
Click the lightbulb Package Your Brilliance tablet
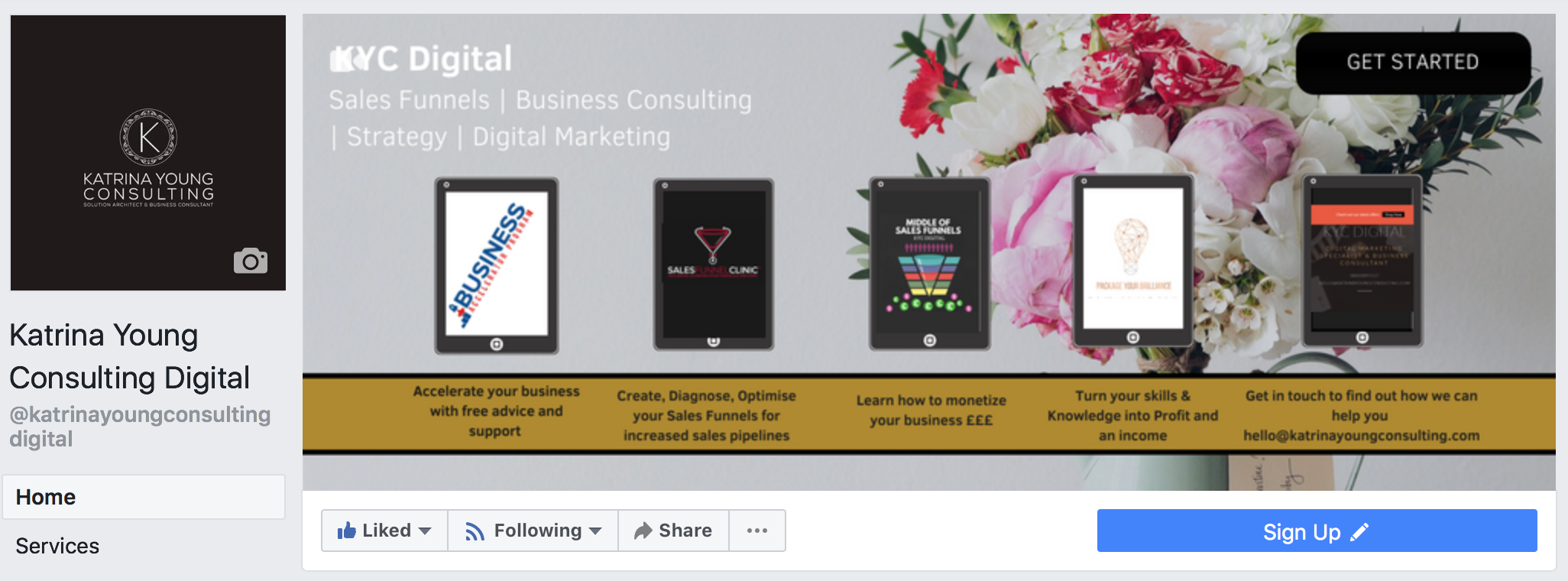(1133, 261)
